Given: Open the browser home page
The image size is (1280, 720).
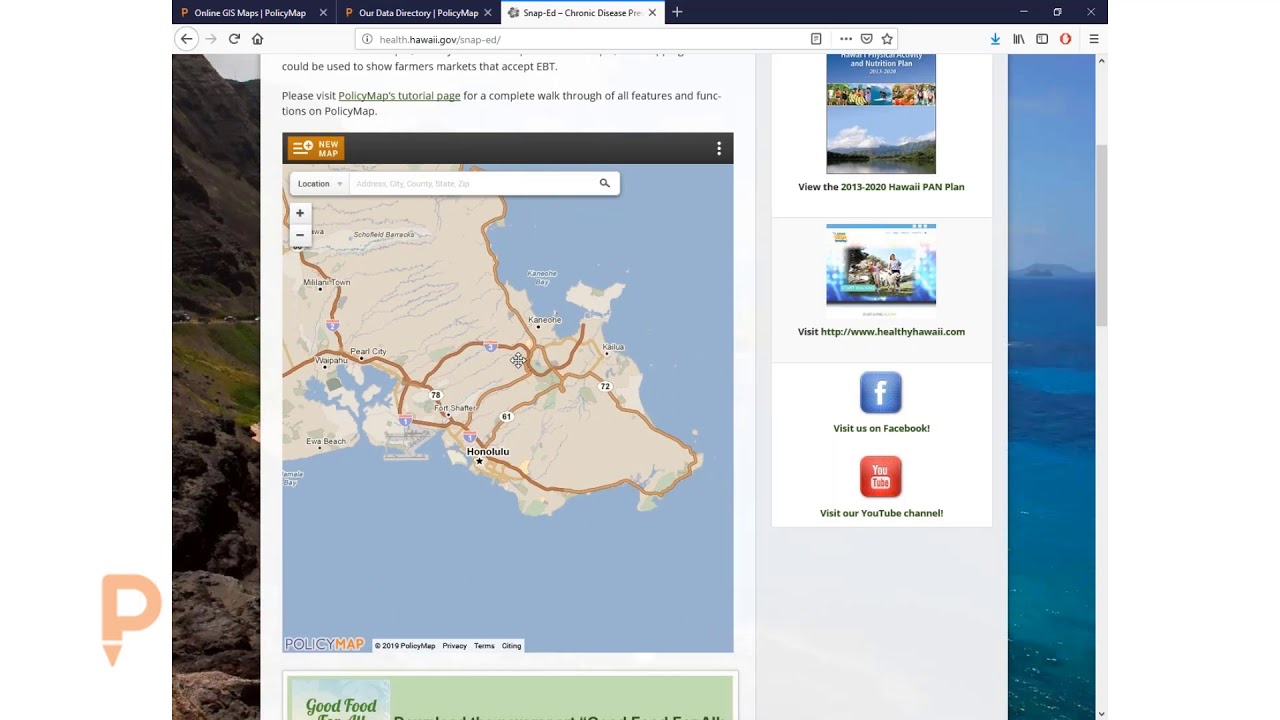Looking at the screenshot, I should [x=257, y=39].
